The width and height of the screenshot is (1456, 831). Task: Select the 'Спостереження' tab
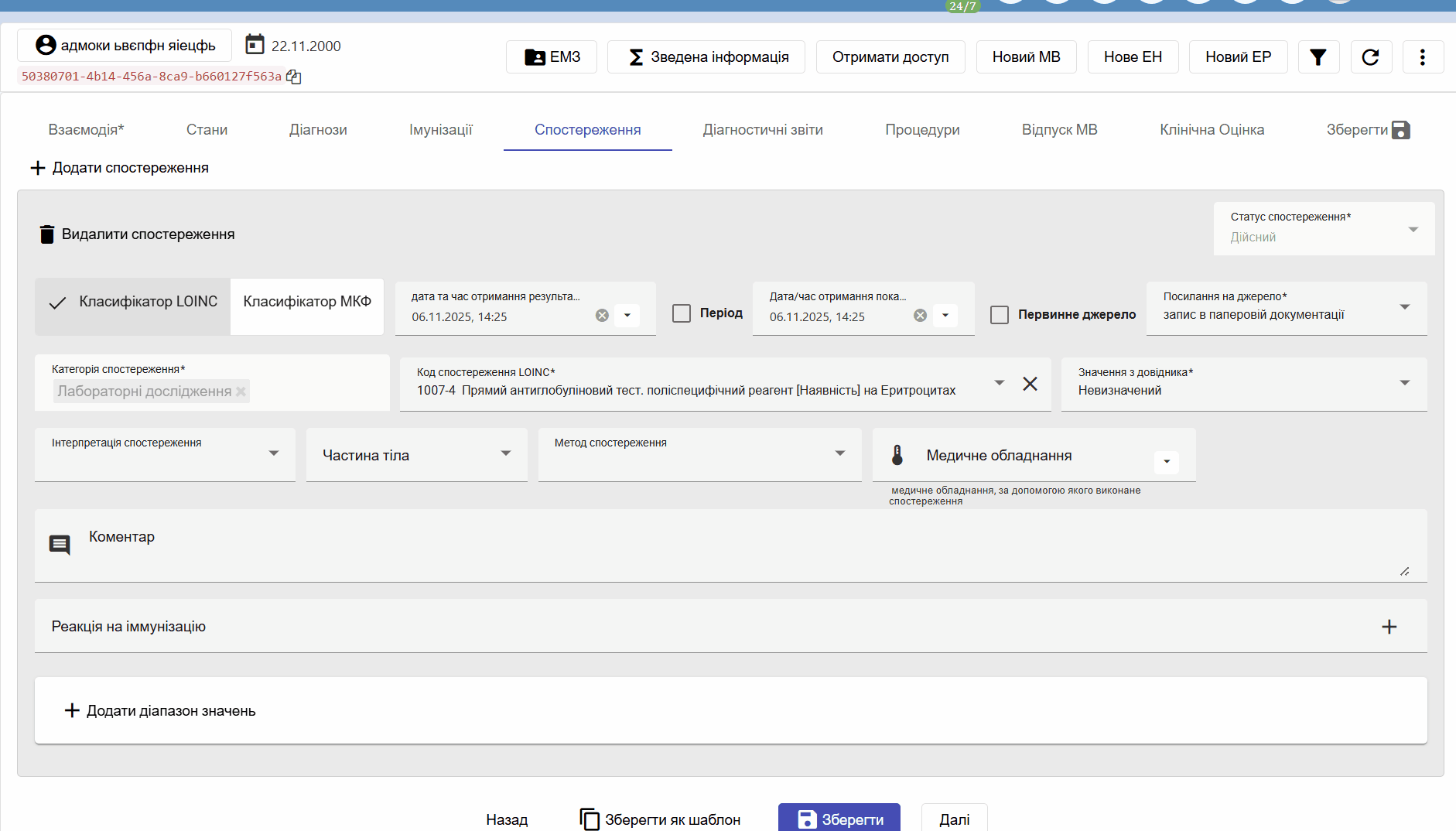point(588,130)
